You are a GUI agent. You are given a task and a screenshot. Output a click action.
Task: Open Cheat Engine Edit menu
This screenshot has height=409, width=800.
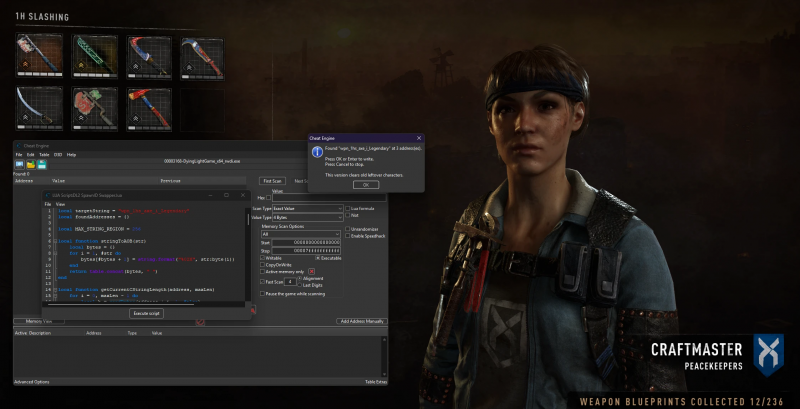point(31,155)
